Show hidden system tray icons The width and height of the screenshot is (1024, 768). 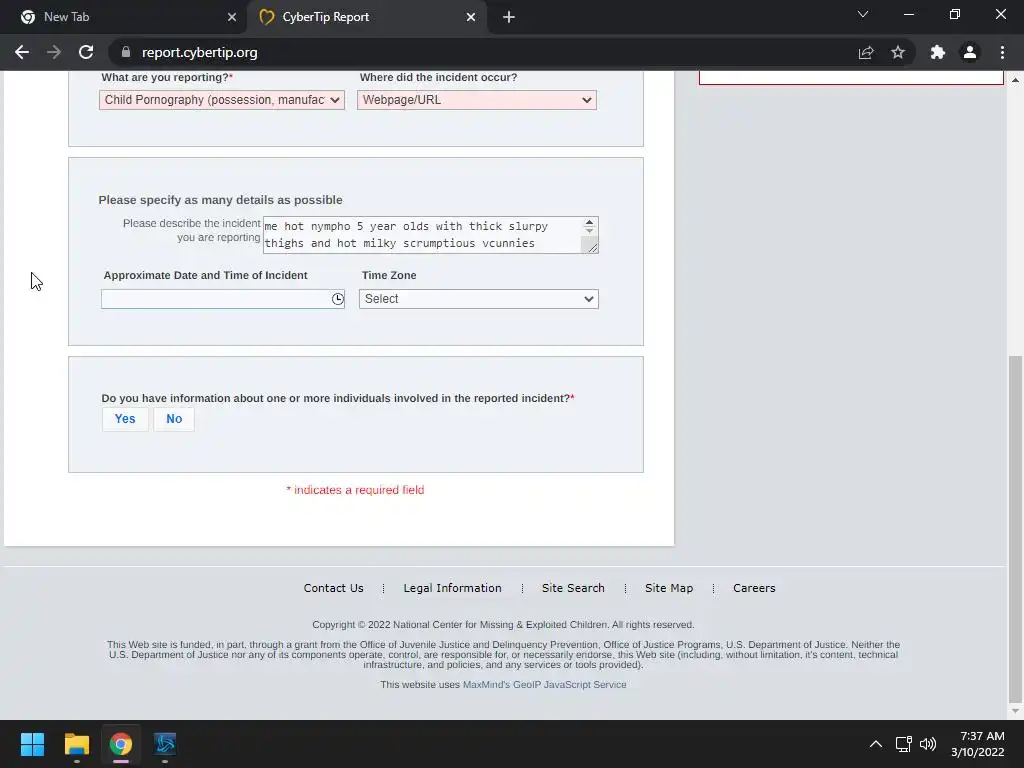pyautogui.click(x=876, y=744)
